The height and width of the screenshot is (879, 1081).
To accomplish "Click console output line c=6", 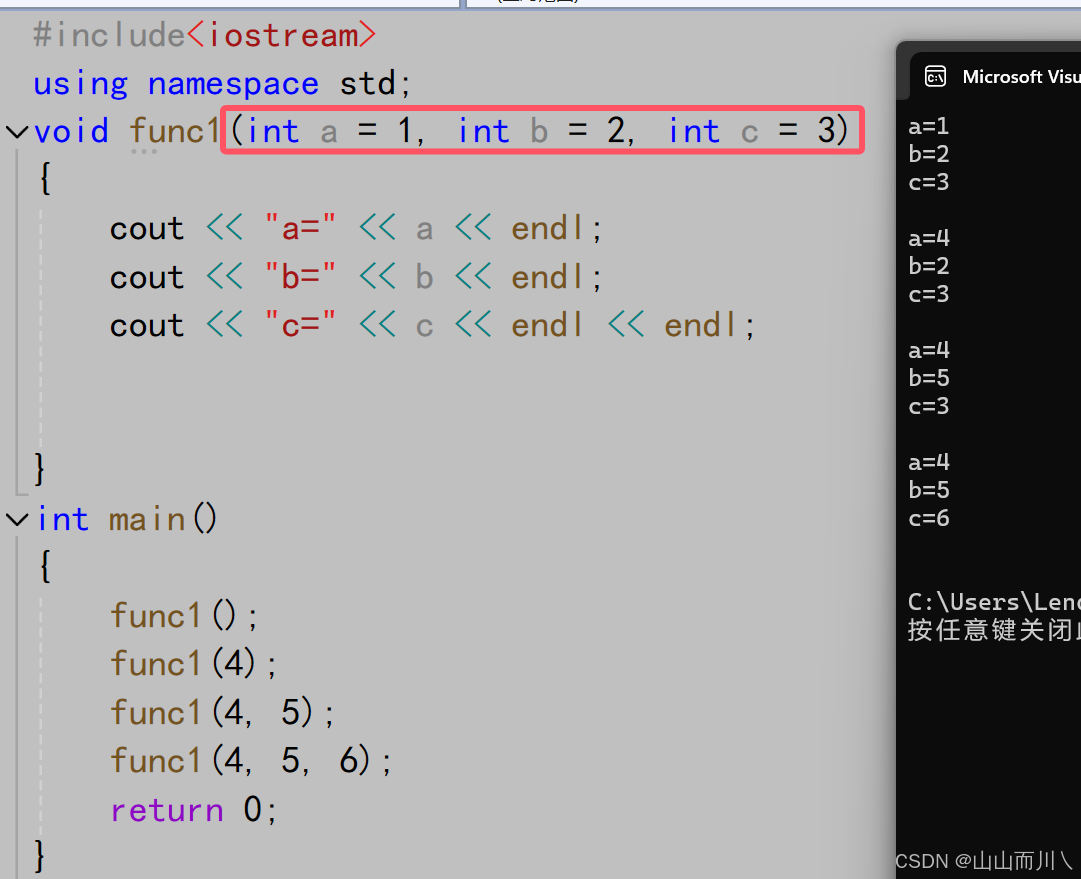I will click(929, 518).
